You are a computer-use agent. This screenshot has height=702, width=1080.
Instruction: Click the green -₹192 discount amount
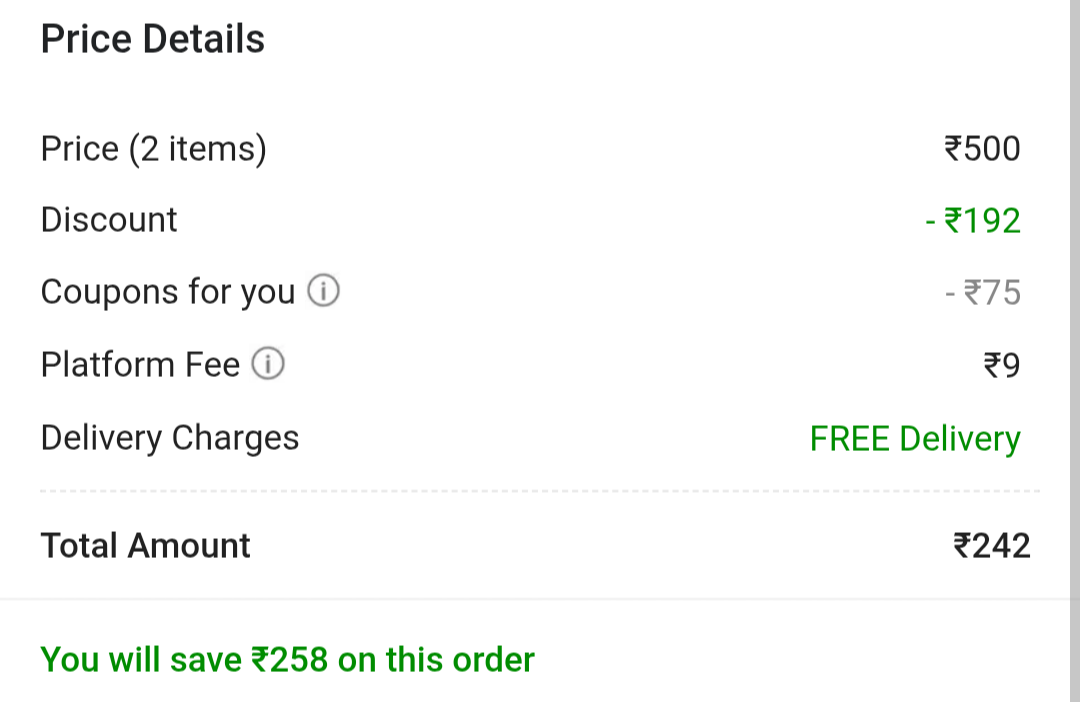coord(973,221)
